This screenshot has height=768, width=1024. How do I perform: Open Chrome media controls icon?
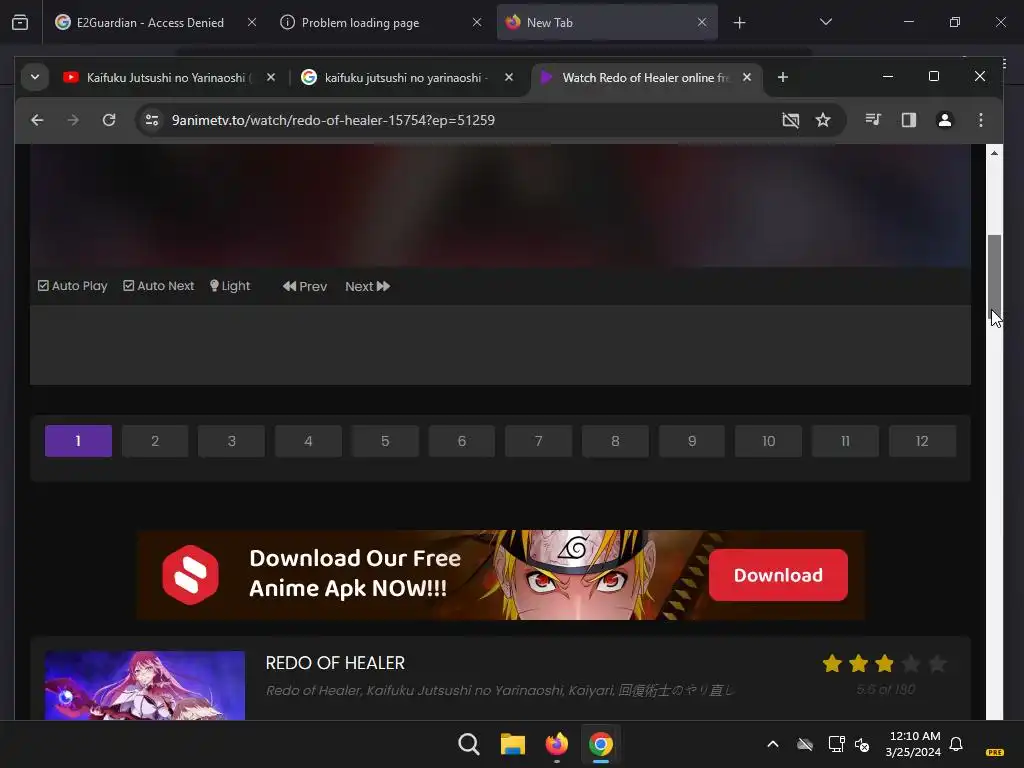873,120
